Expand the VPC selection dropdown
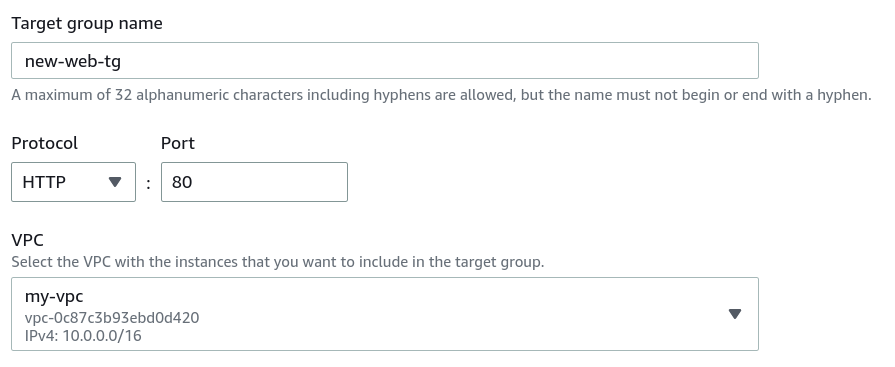The width and height of the screenshot is (895, 367). (x=385, y=314)
